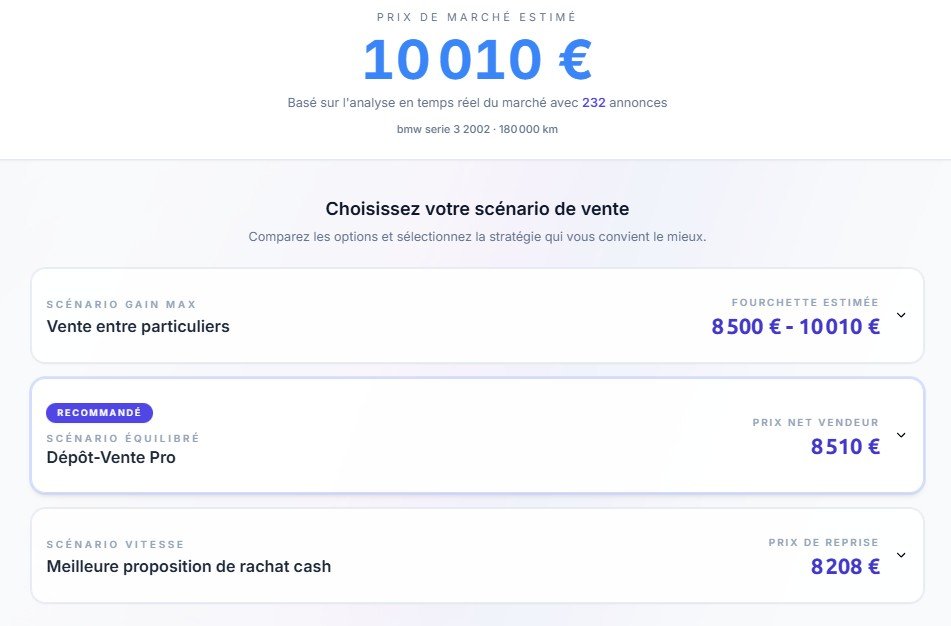This screenshot has width=951, height=626.
Task: Select the recommended Dépôt-Vente Pro card
Action: tap(480, 436)
